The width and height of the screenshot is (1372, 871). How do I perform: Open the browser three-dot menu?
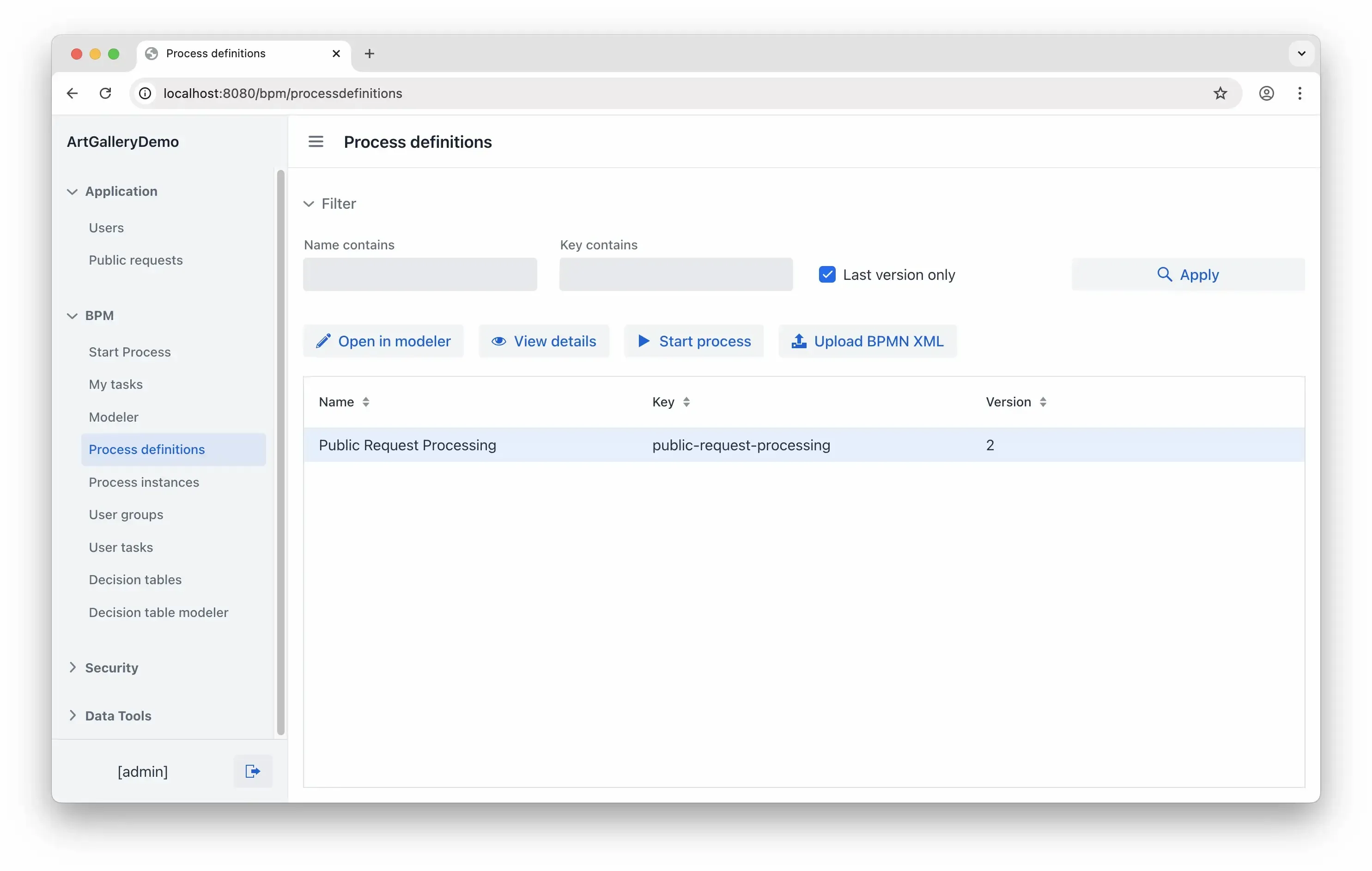click(1299, 93)
